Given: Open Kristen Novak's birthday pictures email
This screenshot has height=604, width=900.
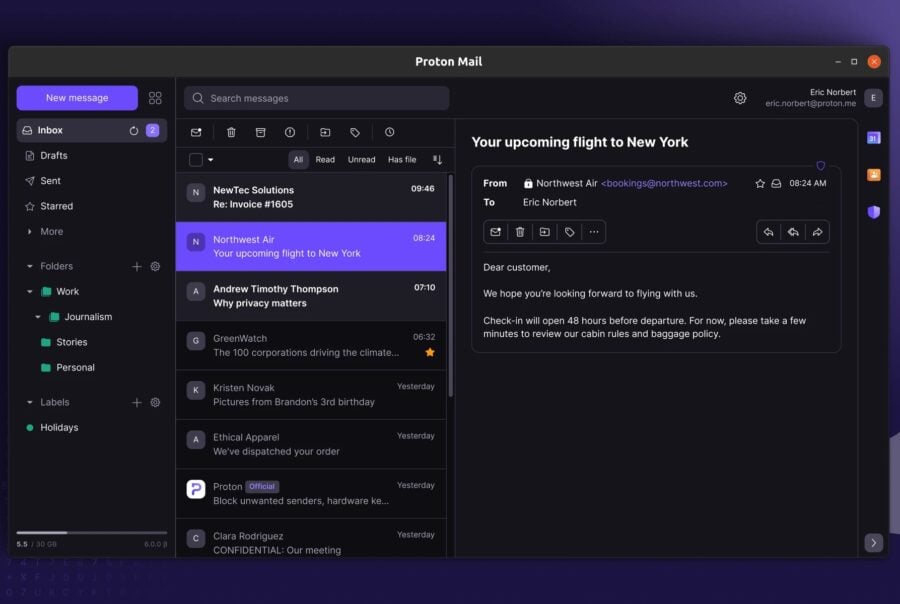Looking at the screenshot, I should (311, 395).
